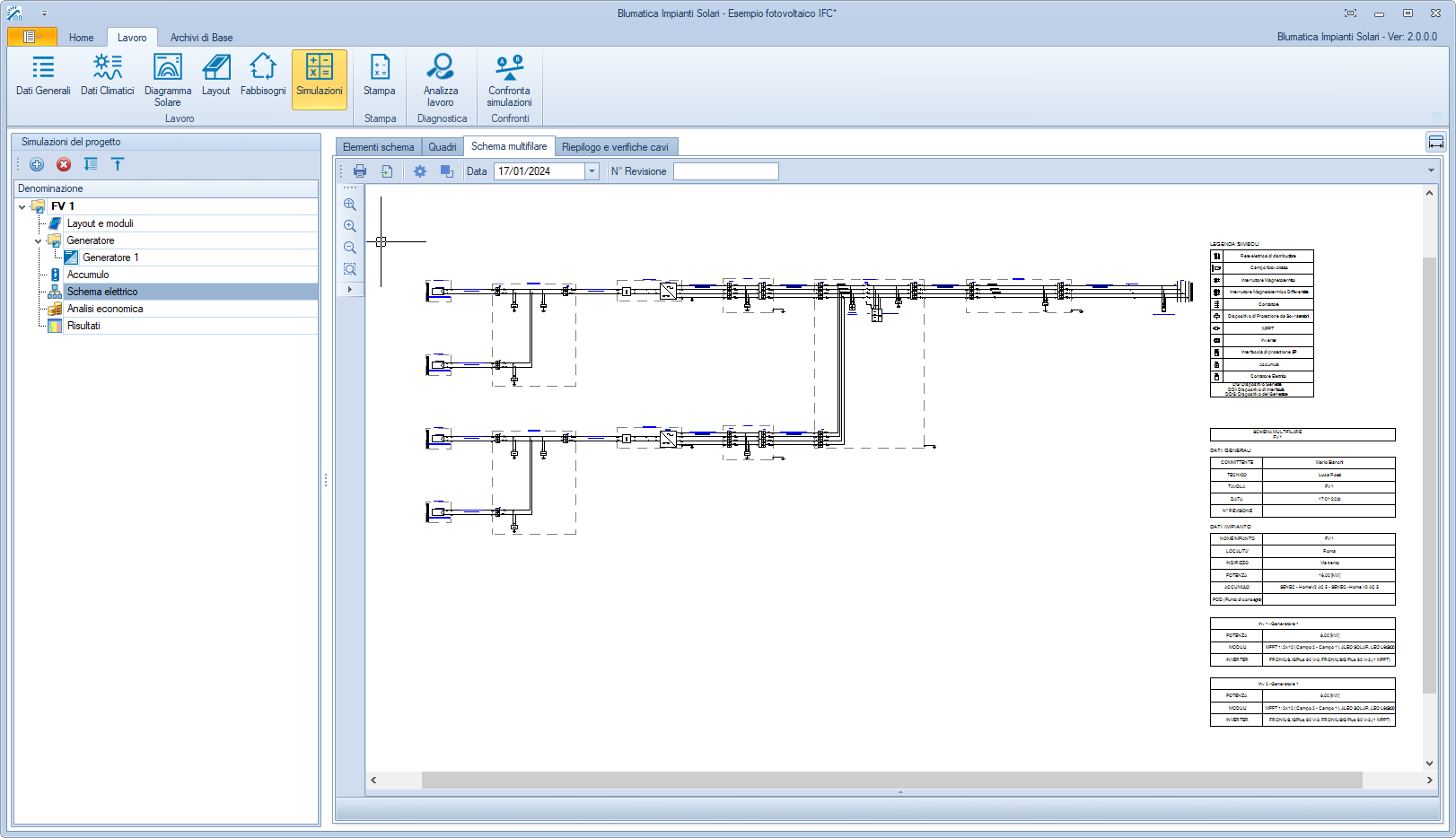Open the Archivi di Base ribbon tab
The image size is (1456, 838).
[x=201, y=38]
